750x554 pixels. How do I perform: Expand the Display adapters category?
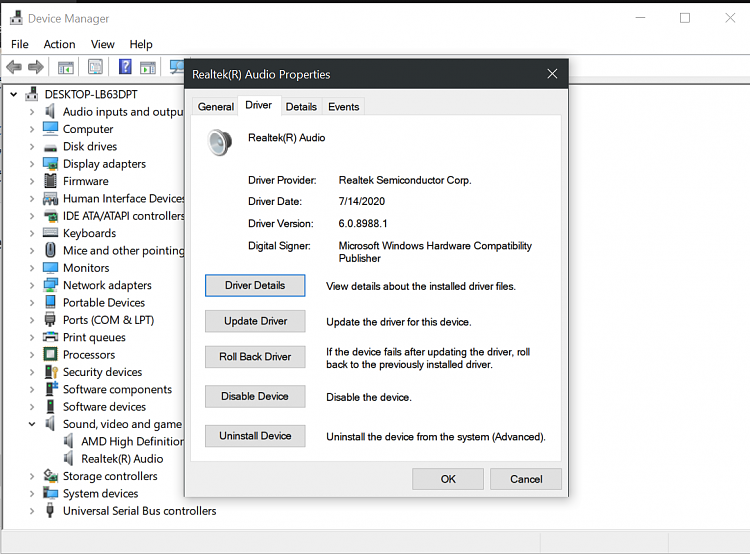coord(32,164)
